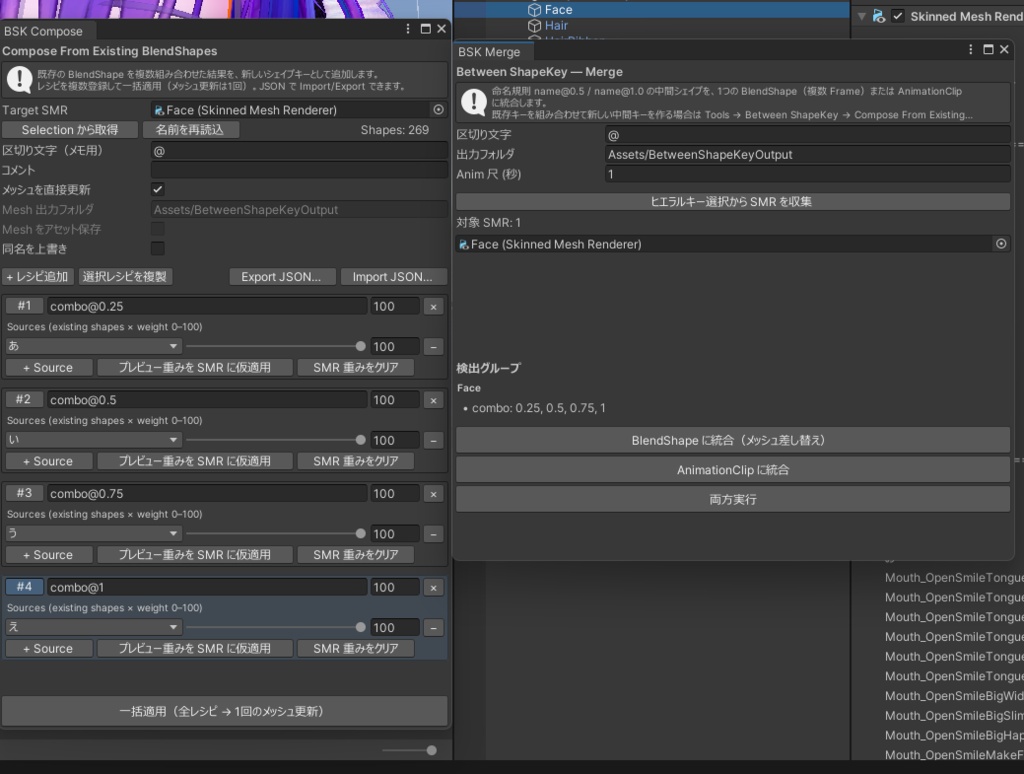
Task: Maximize the BSK Compose window
Action: point(425,29)
